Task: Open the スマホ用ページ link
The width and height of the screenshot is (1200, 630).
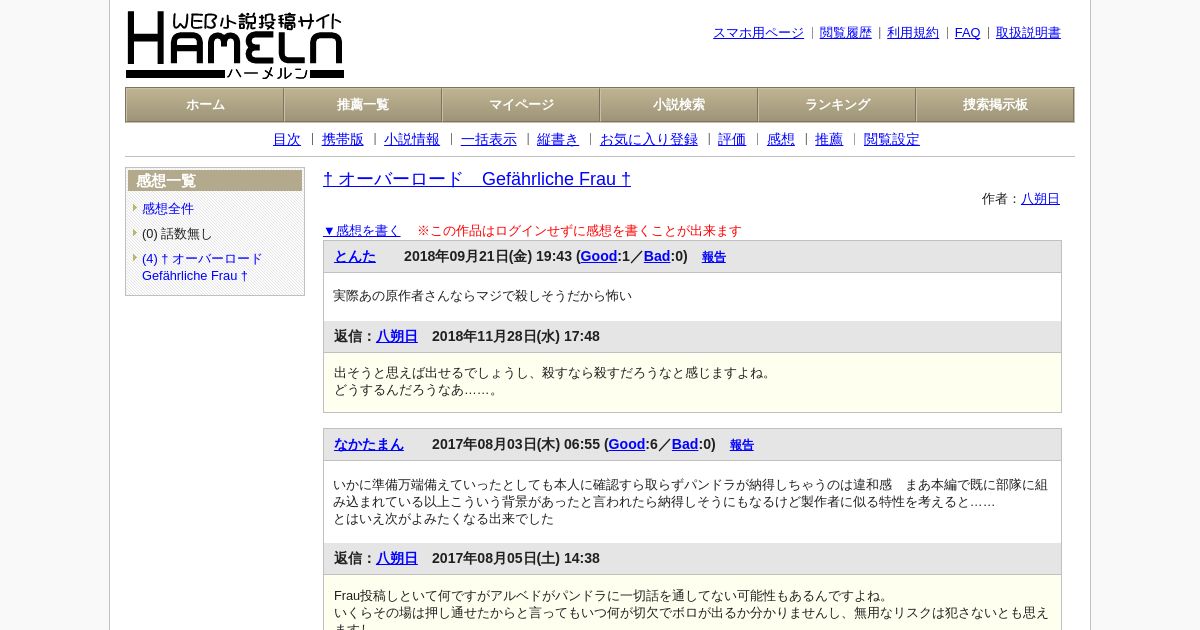Action: tap(758, 33)
